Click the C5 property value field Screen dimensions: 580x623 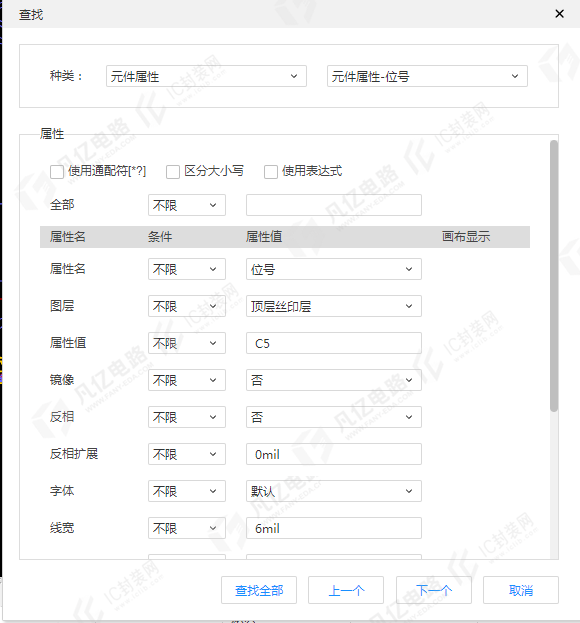point(334,343)
